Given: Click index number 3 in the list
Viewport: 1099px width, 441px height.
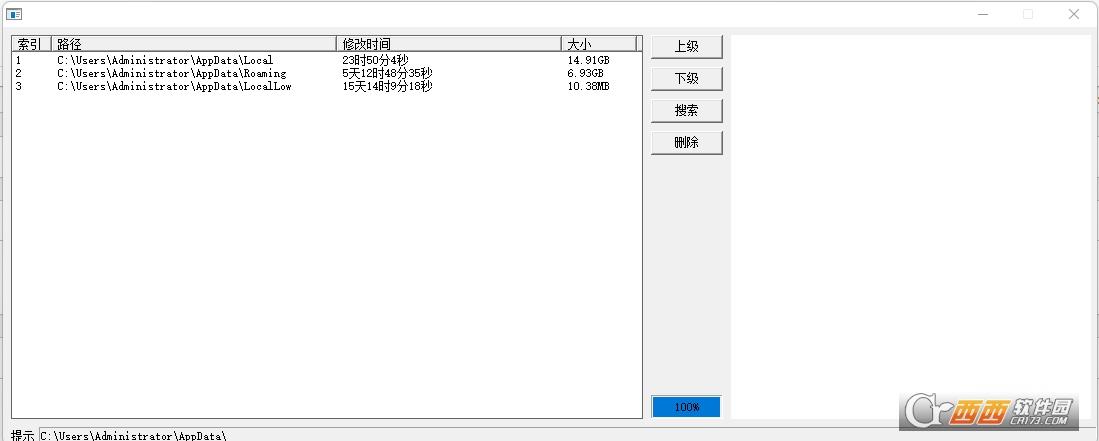Looking at the screenshot, I should point(18,86).
